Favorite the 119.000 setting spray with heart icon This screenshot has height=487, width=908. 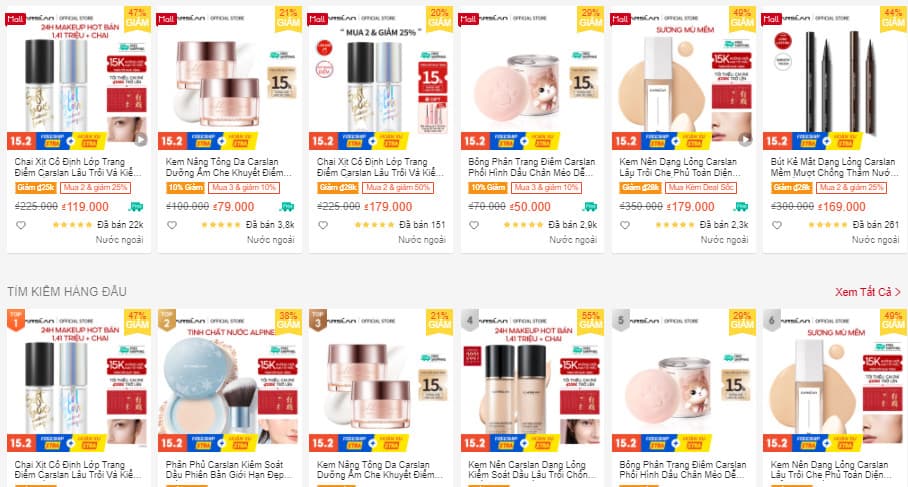[21, 225]
